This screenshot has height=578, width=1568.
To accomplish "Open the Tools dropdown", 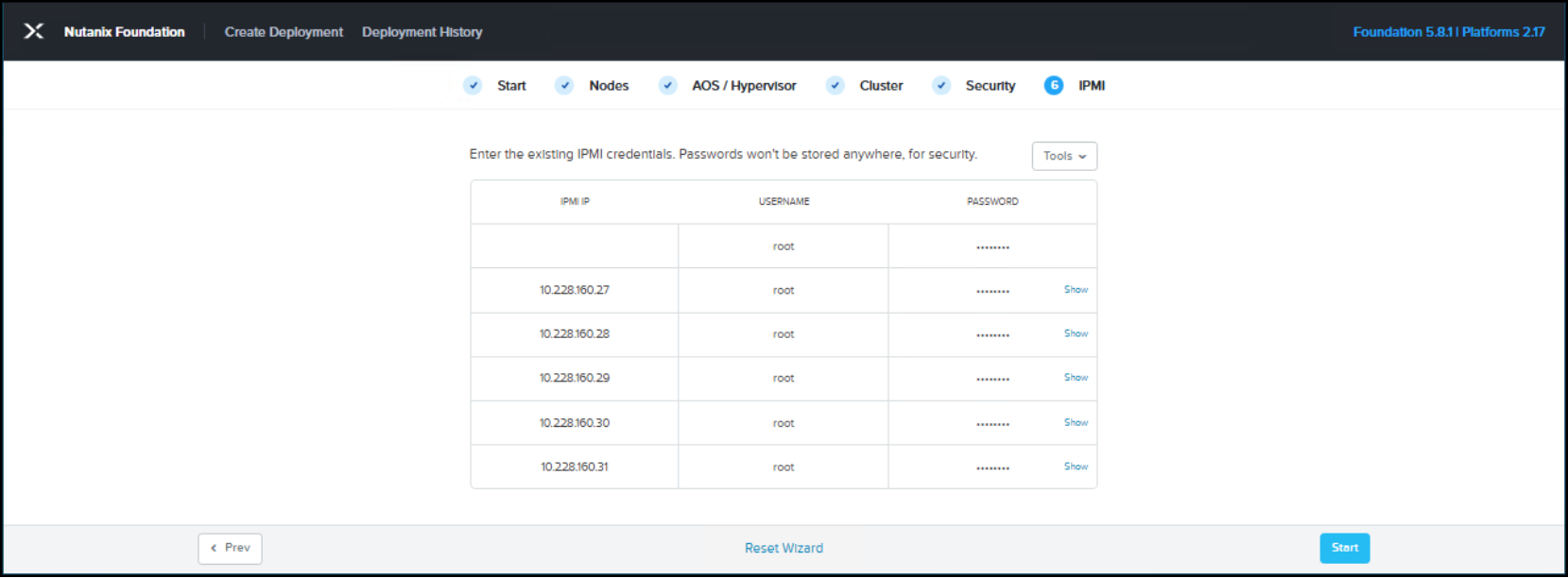I will pos(1064,156).
